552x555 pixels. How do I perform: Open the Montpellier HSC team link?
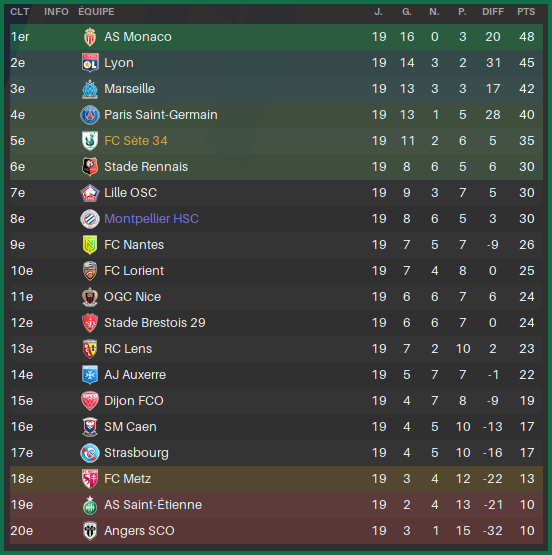tap(151, 219)
